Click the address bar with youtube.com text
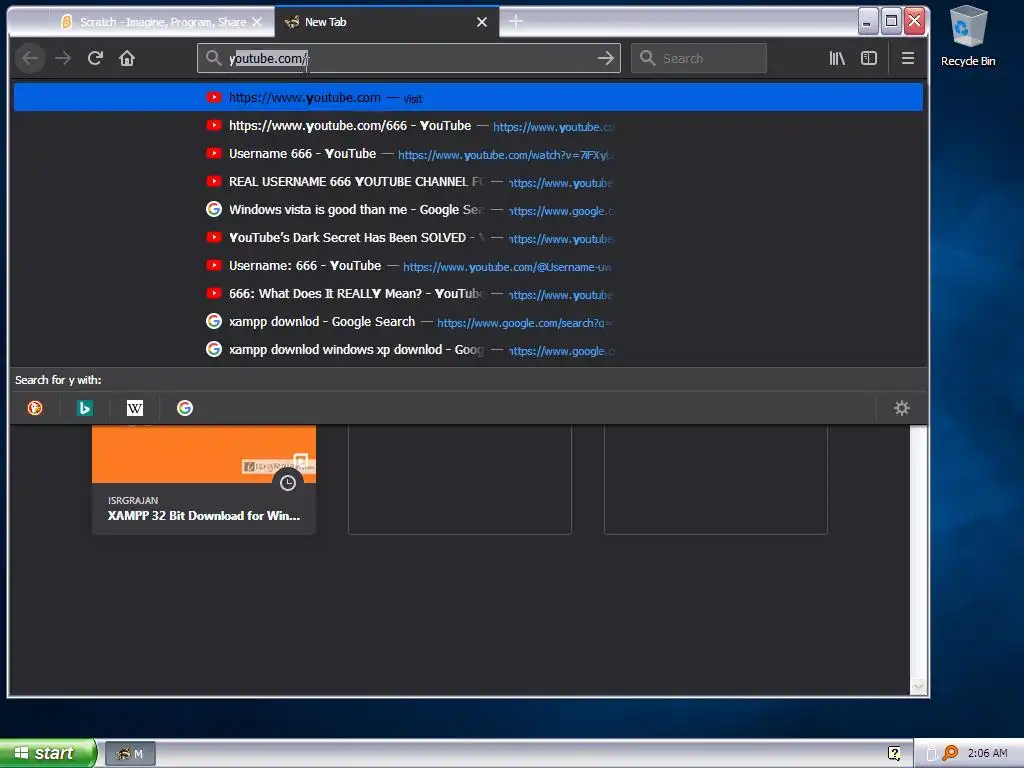 pos(408,58)
